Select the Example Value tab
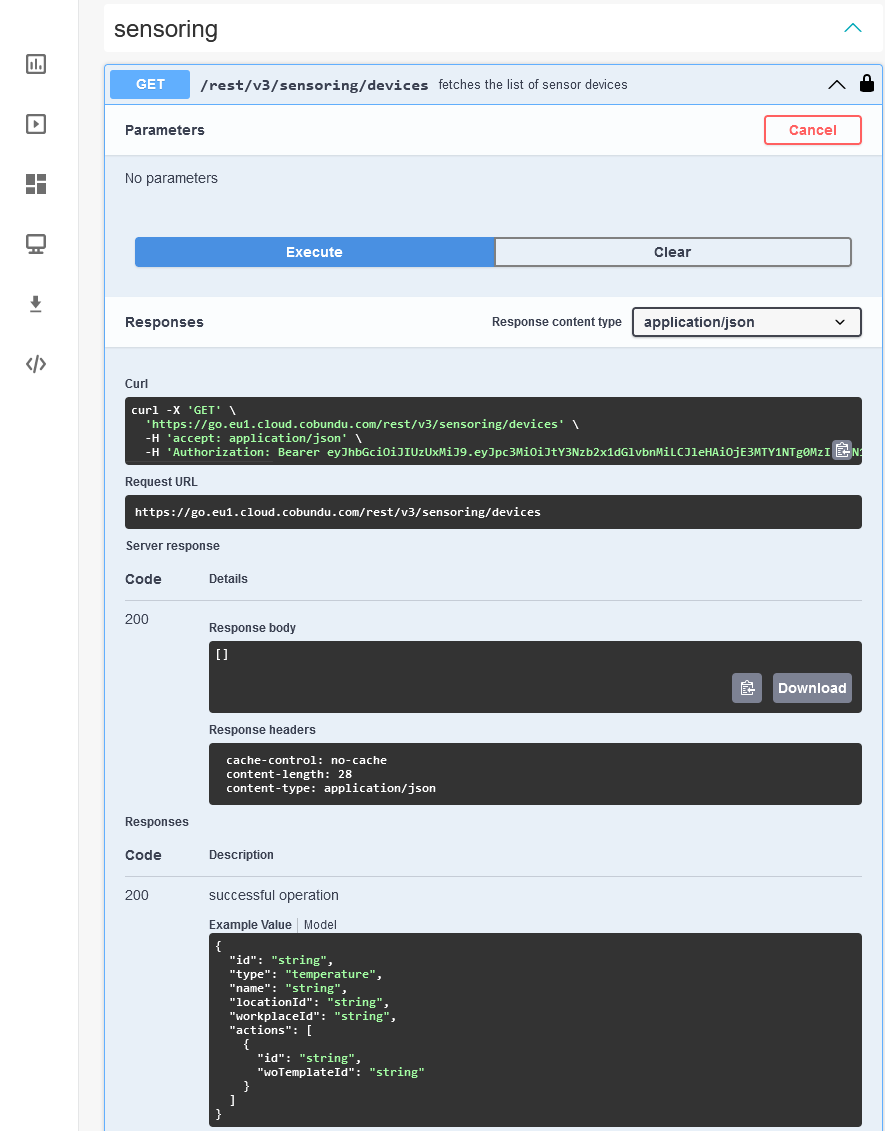The image size is (885, 1131). click(x=250, y=925)
